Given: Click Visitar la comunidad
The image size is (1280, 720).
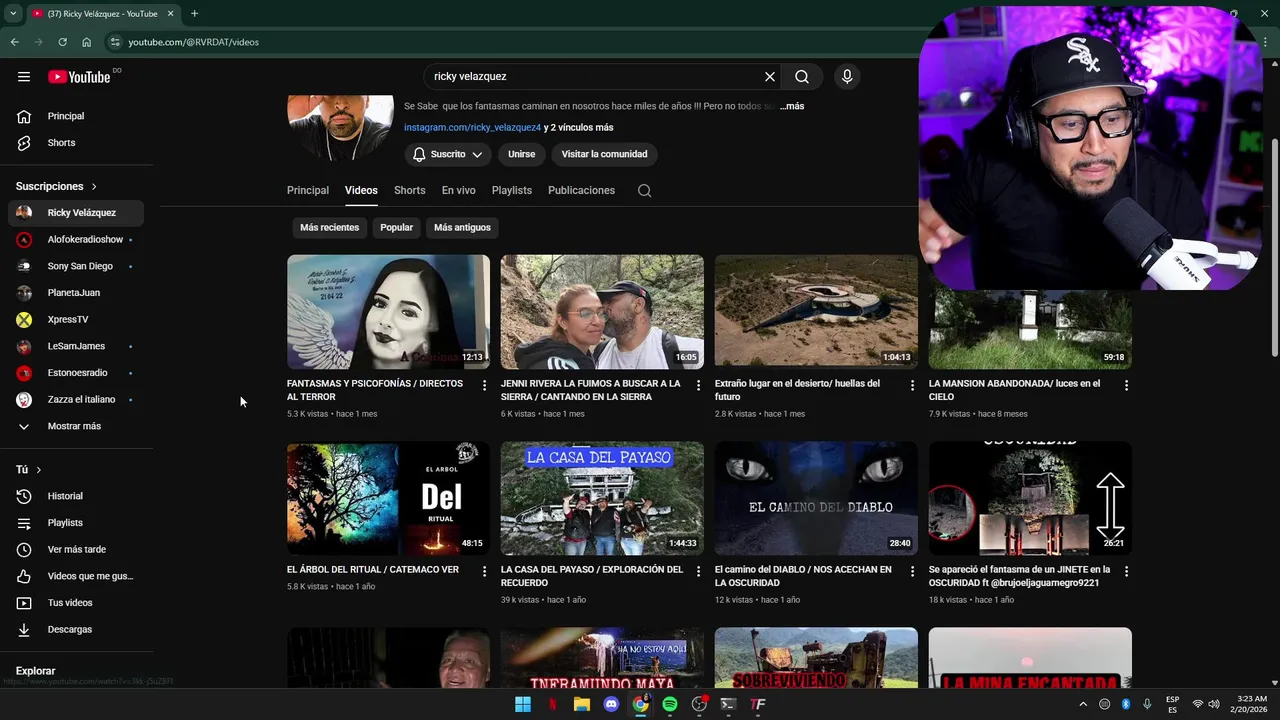Looking at the screenshot, I should tap(604, 154).
